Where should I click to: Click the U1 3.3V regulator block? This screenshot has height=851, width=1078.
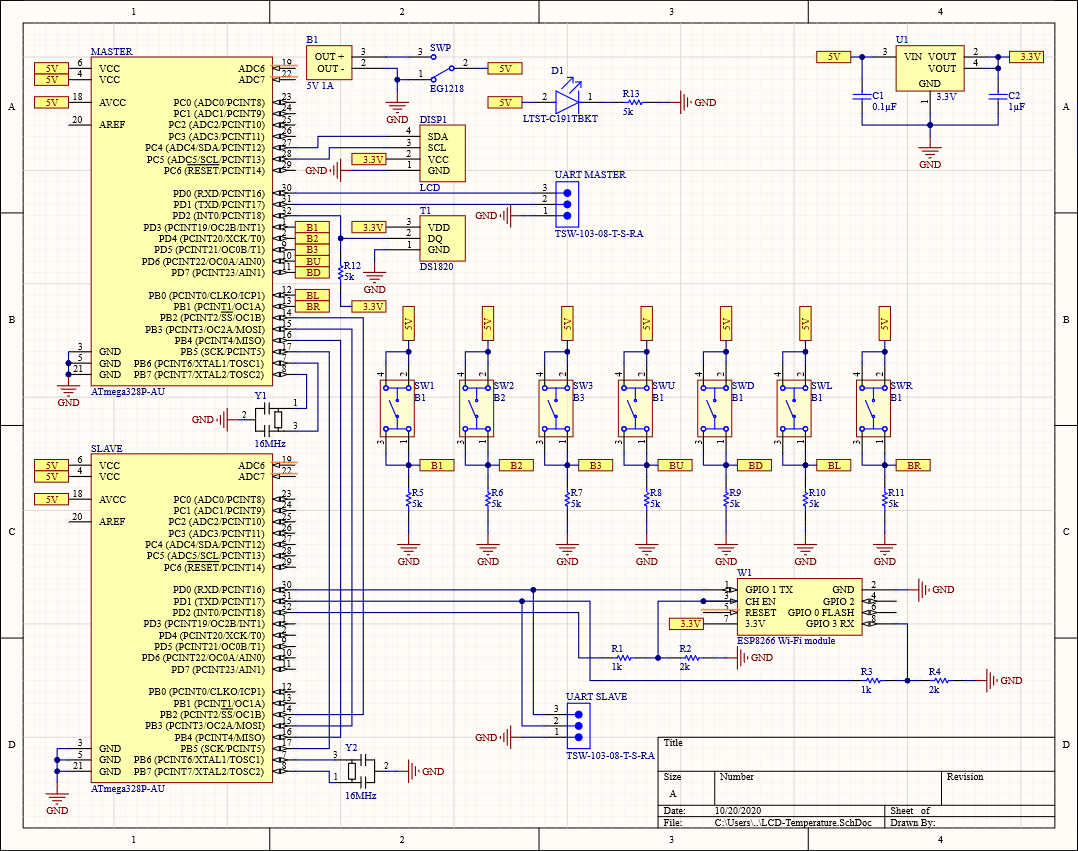pyautogui.click(x=929, y=68)
